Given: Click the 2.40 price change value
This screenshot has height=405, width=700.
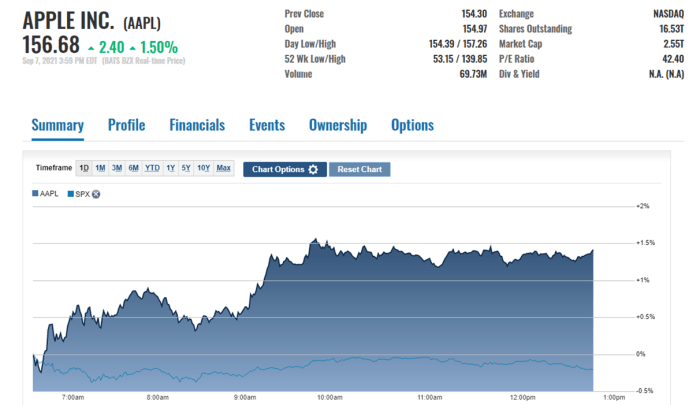Looking at the screenshot, I should (x=111, y=47).
